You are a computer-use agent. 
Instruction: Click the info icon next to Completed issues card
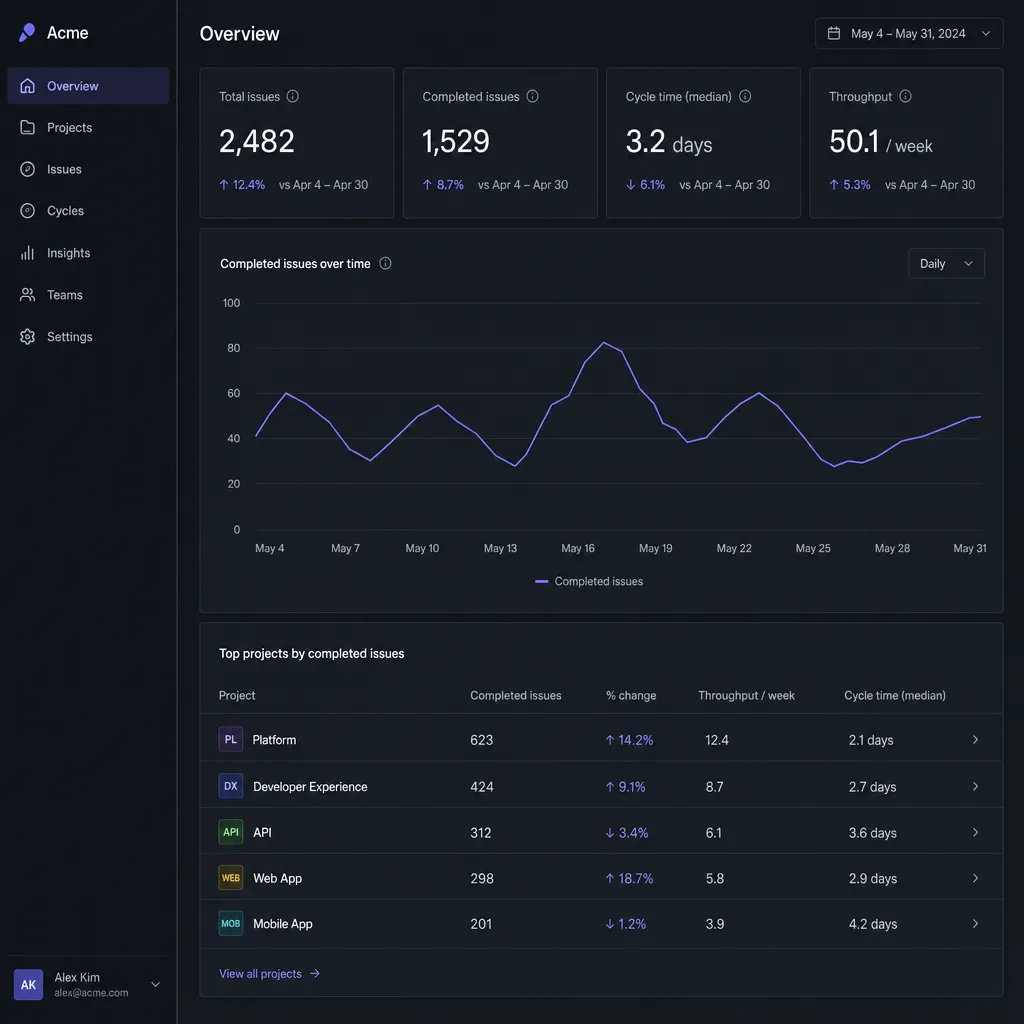tap(532, 96)
